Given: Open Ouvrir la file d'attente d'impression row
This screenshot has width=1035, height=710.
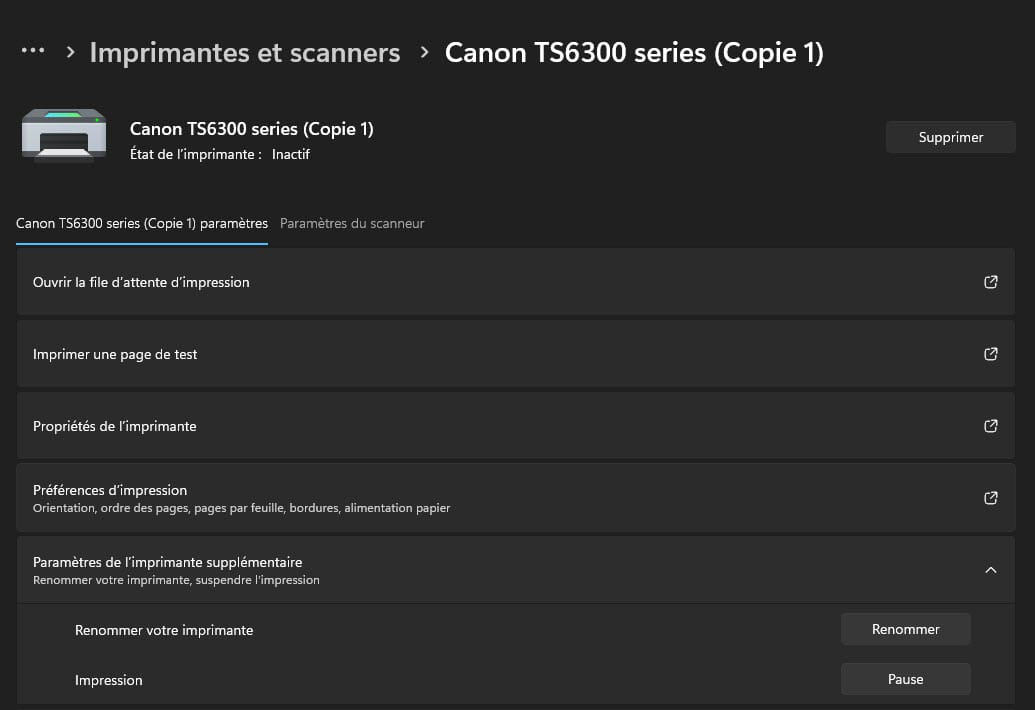Looking at the screenshot, I should click(x=516, y=282).
